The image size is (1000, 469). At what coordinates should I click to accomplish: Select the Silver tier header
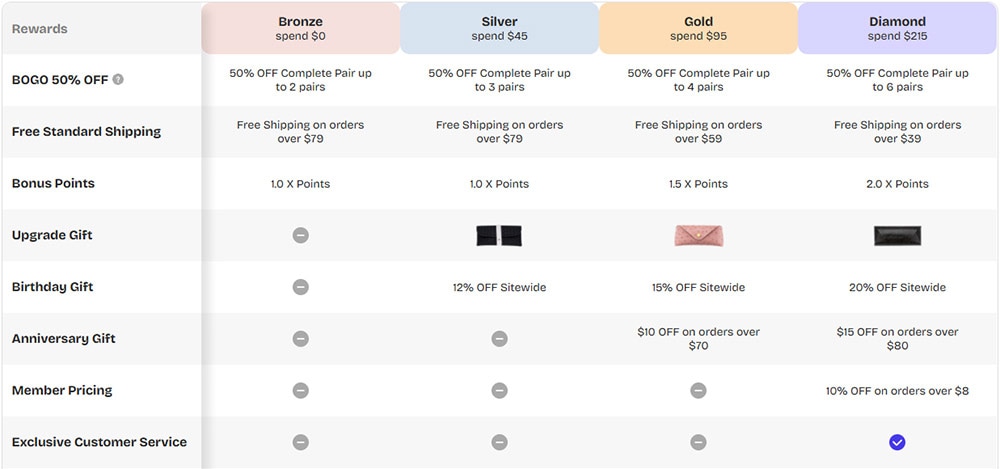pos(499,28)
